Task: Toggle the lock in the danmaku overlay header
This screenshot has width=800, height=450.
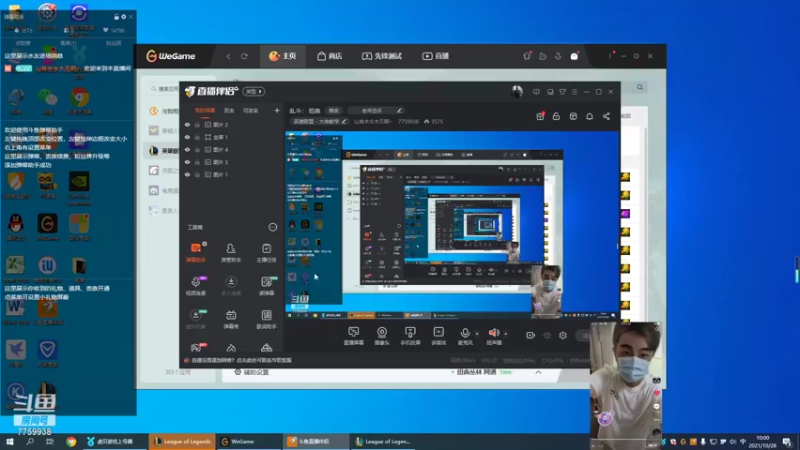Action: pyautogui.click(x=116, y=17)
